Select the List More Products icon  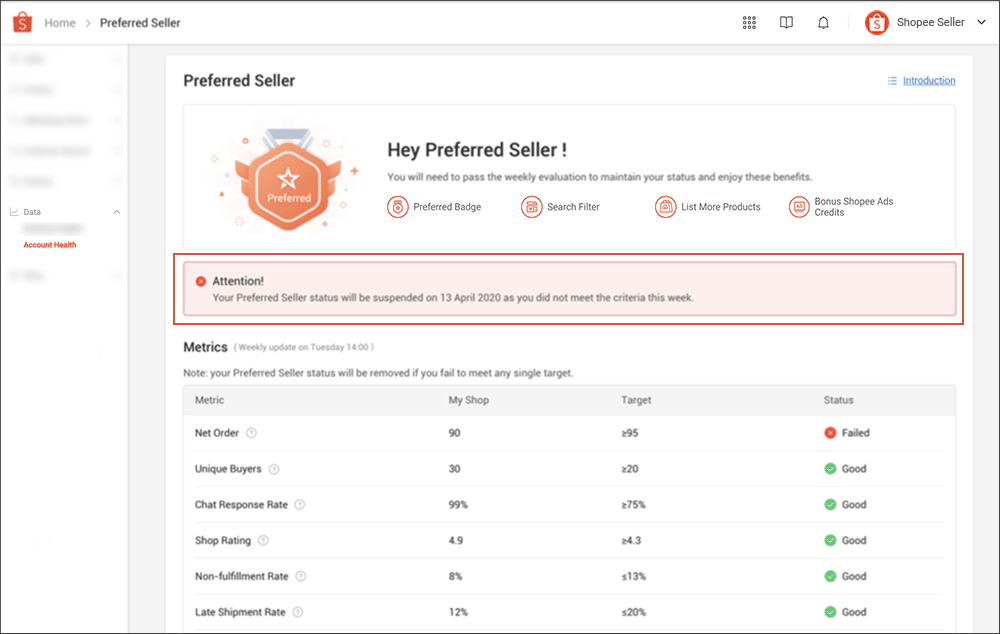pyautogui.click(x=665, y=207)
